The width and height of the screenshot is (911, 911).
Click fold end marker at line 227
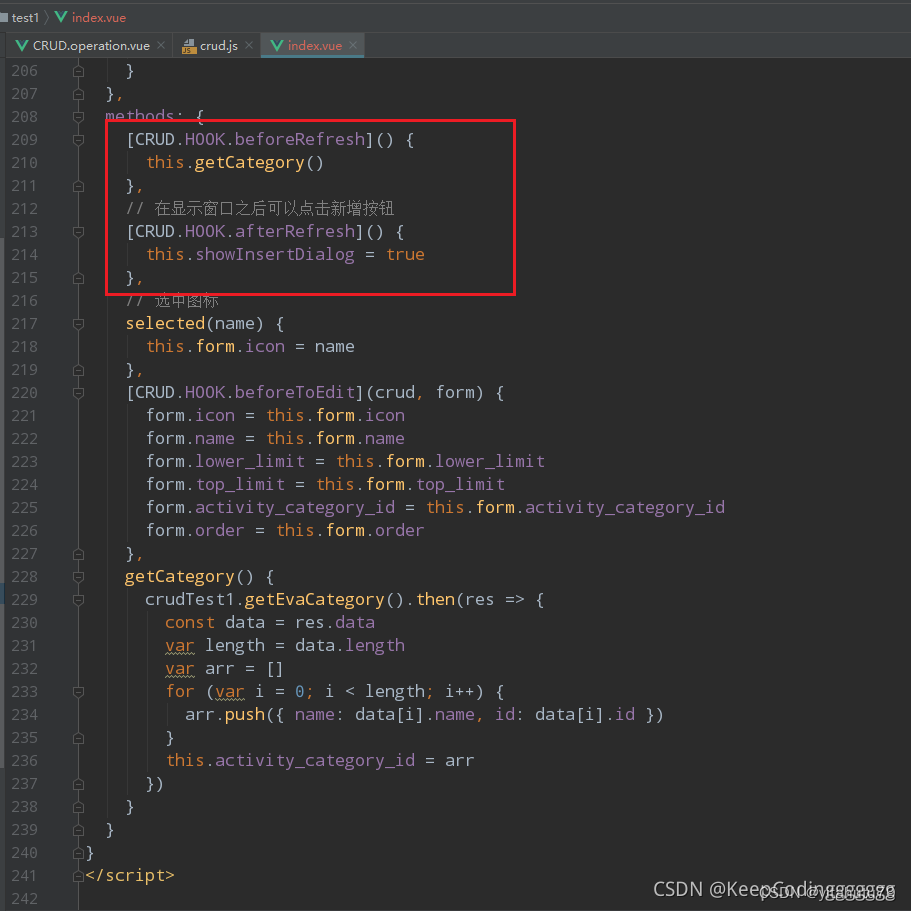pos(78,554)
